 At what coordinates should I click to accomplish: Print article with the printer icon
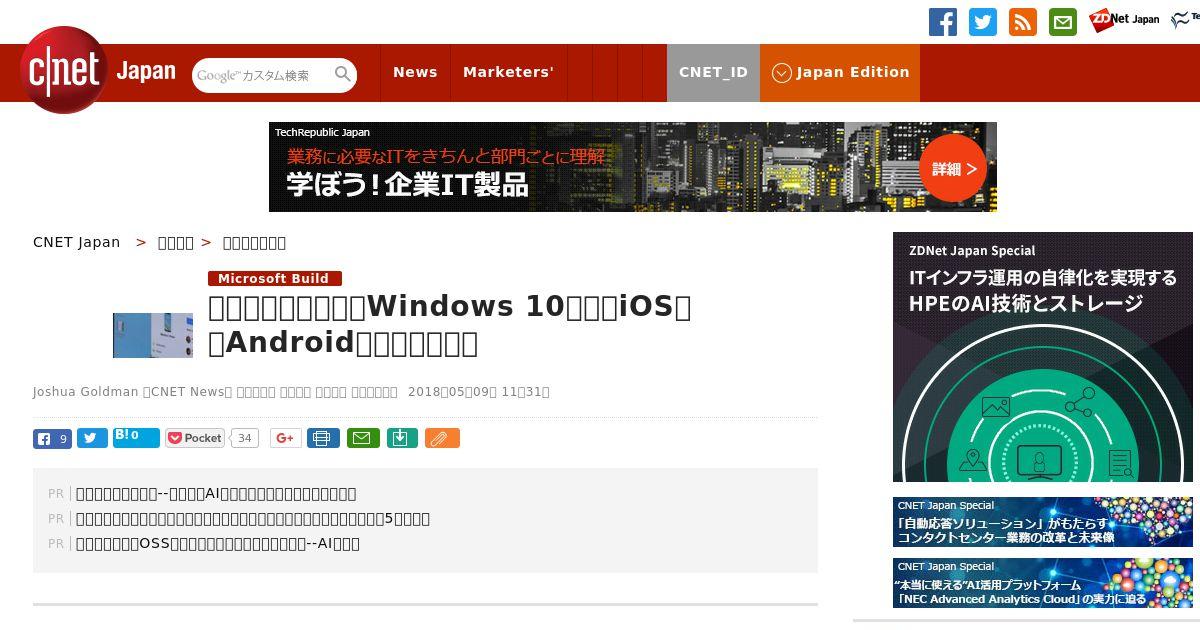tap(323, 438)
